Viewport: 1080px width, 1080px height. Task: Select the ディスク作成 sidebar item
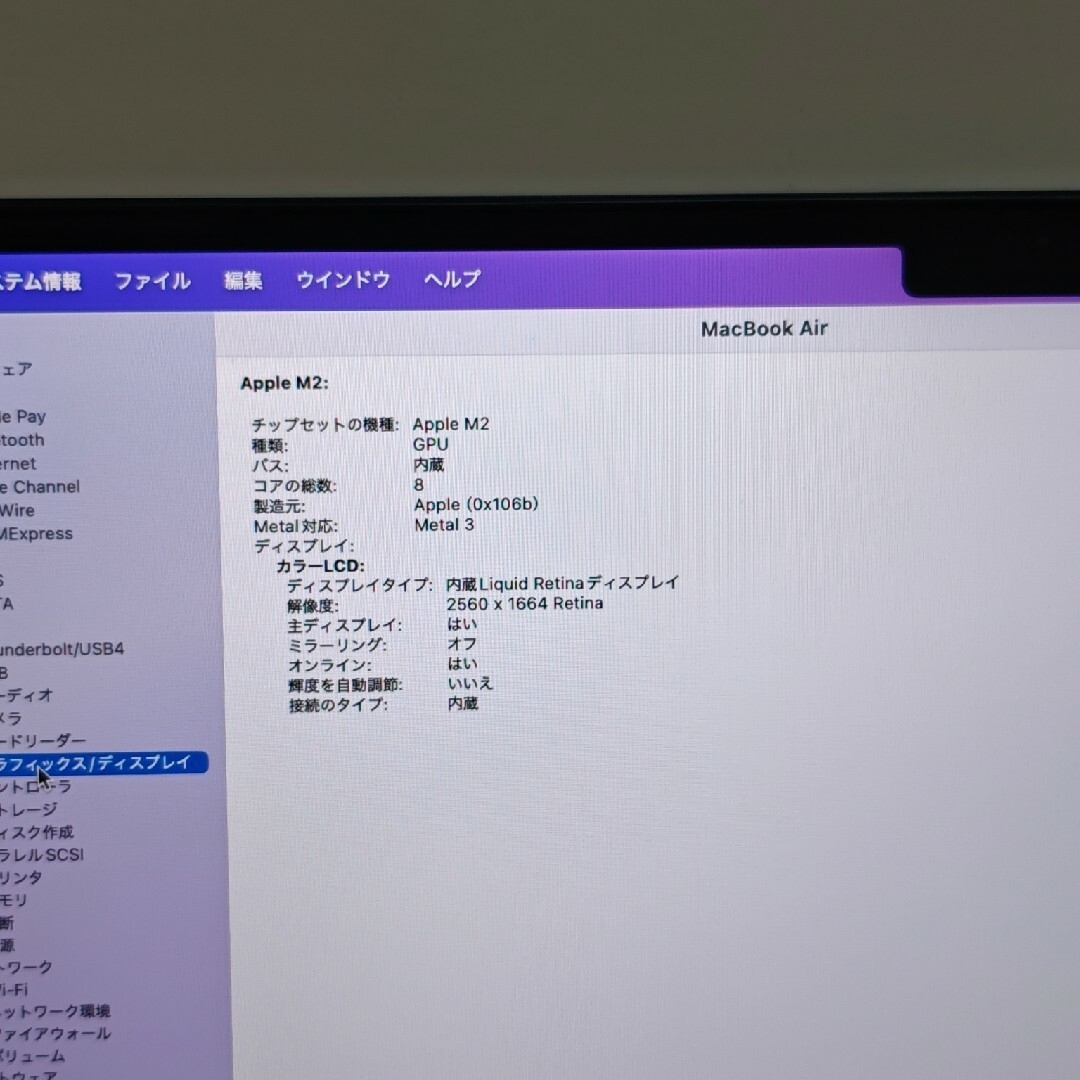coord(37,832)
